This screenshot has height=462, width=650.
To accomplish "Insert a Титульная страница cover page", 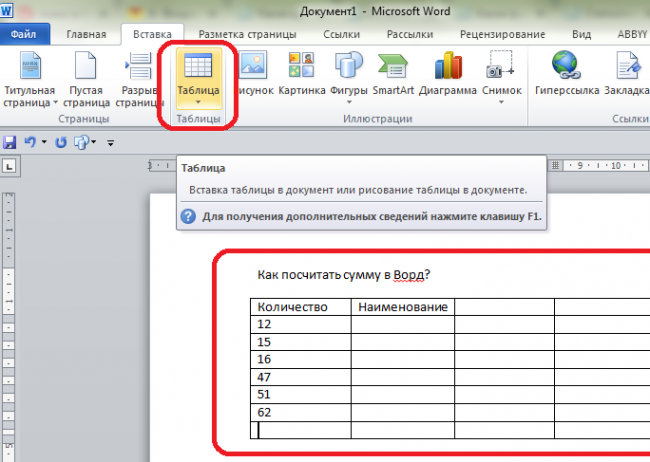I will (29, 78).
